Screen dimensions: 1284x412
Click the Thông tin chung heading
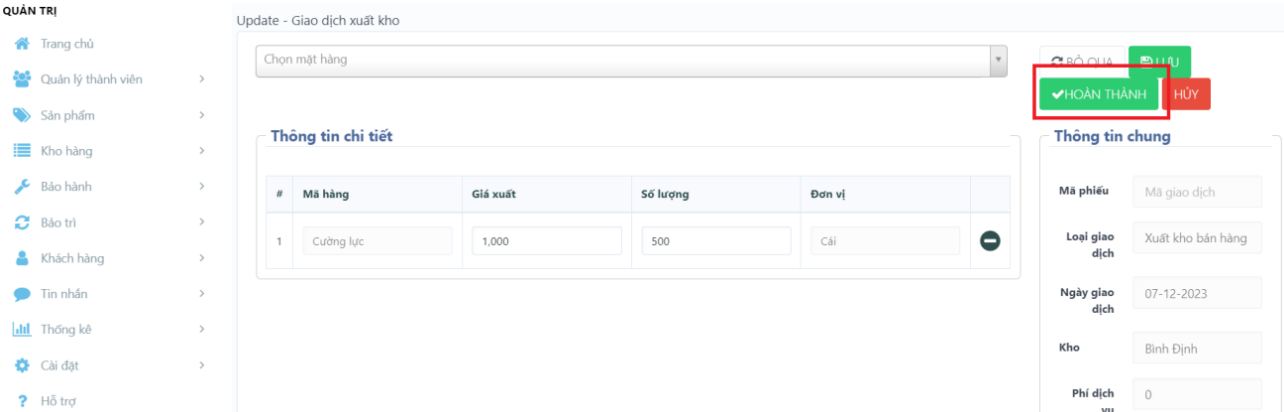click(x=1112, y=136)
